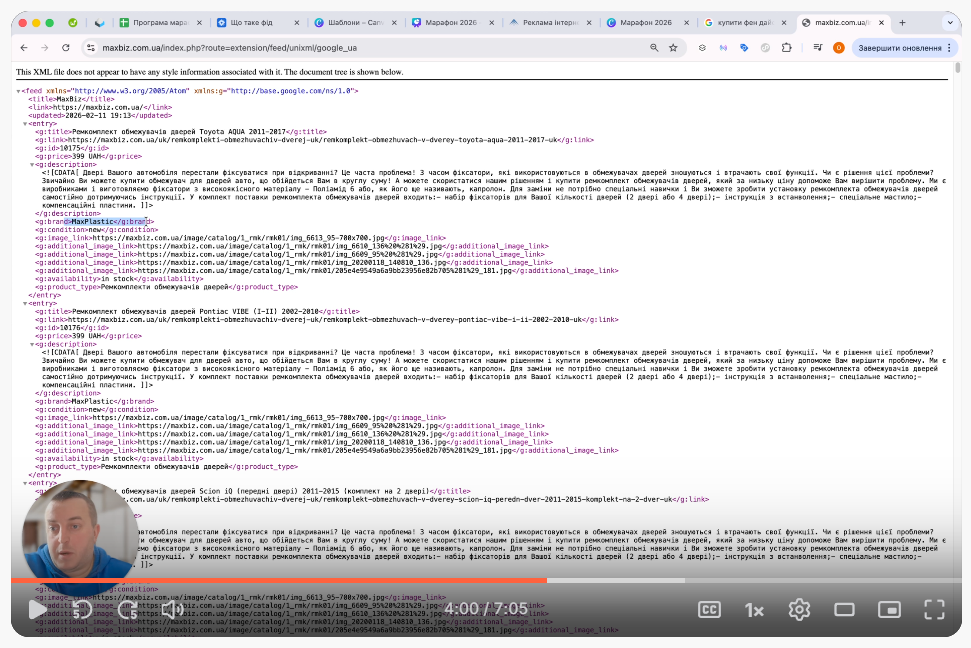Click id value 10176
971x648 pixels.
pyautogui.click(x=70, y=328)
